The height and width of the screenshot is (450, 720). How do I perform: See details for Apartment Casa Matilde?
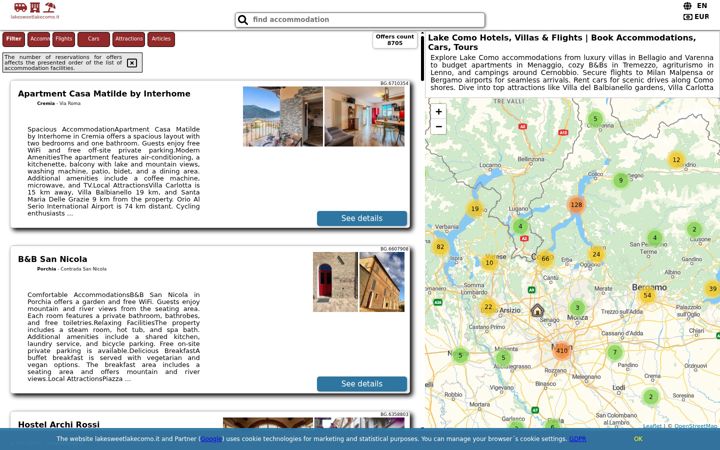coord(362,219)
